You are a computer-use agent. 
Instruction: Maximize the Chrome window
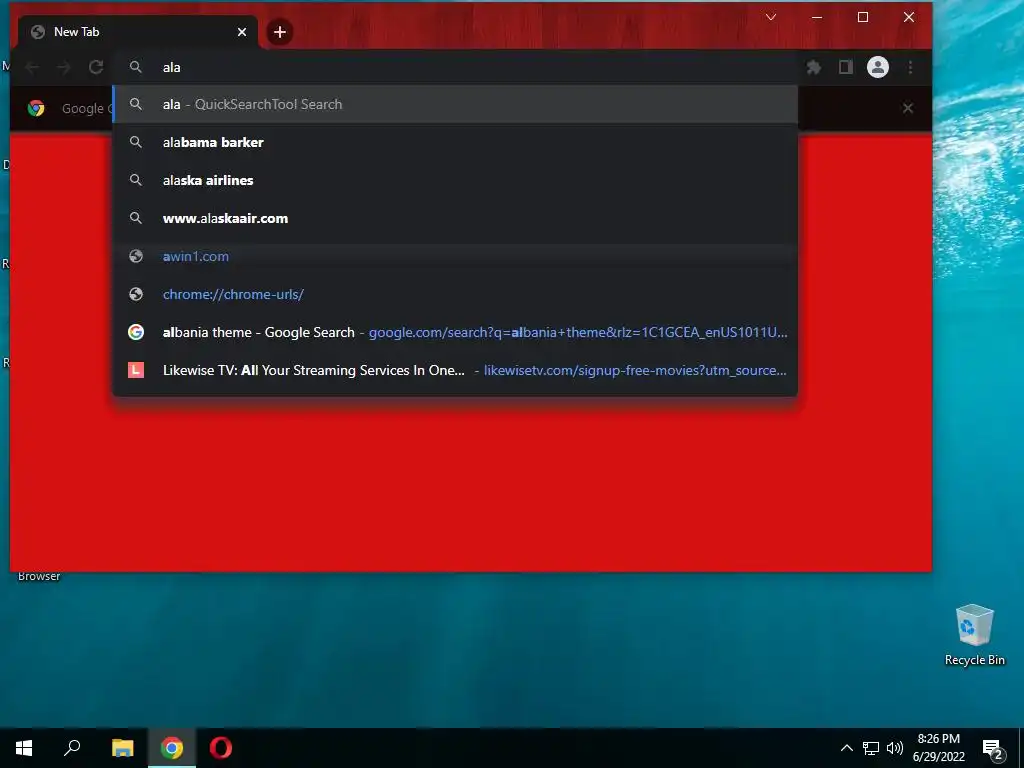coord(863,17)
